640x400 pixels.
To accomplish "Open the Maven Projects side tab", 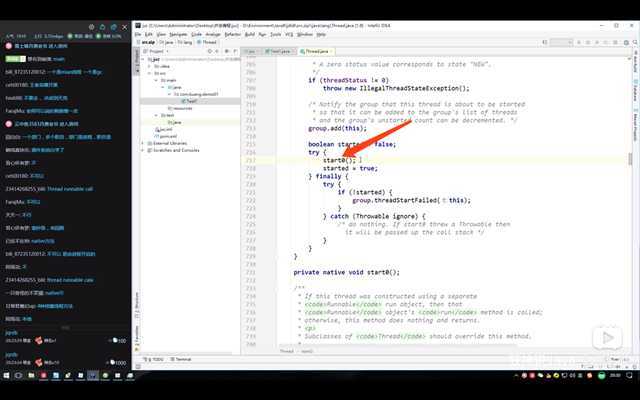I will (636, 126).
